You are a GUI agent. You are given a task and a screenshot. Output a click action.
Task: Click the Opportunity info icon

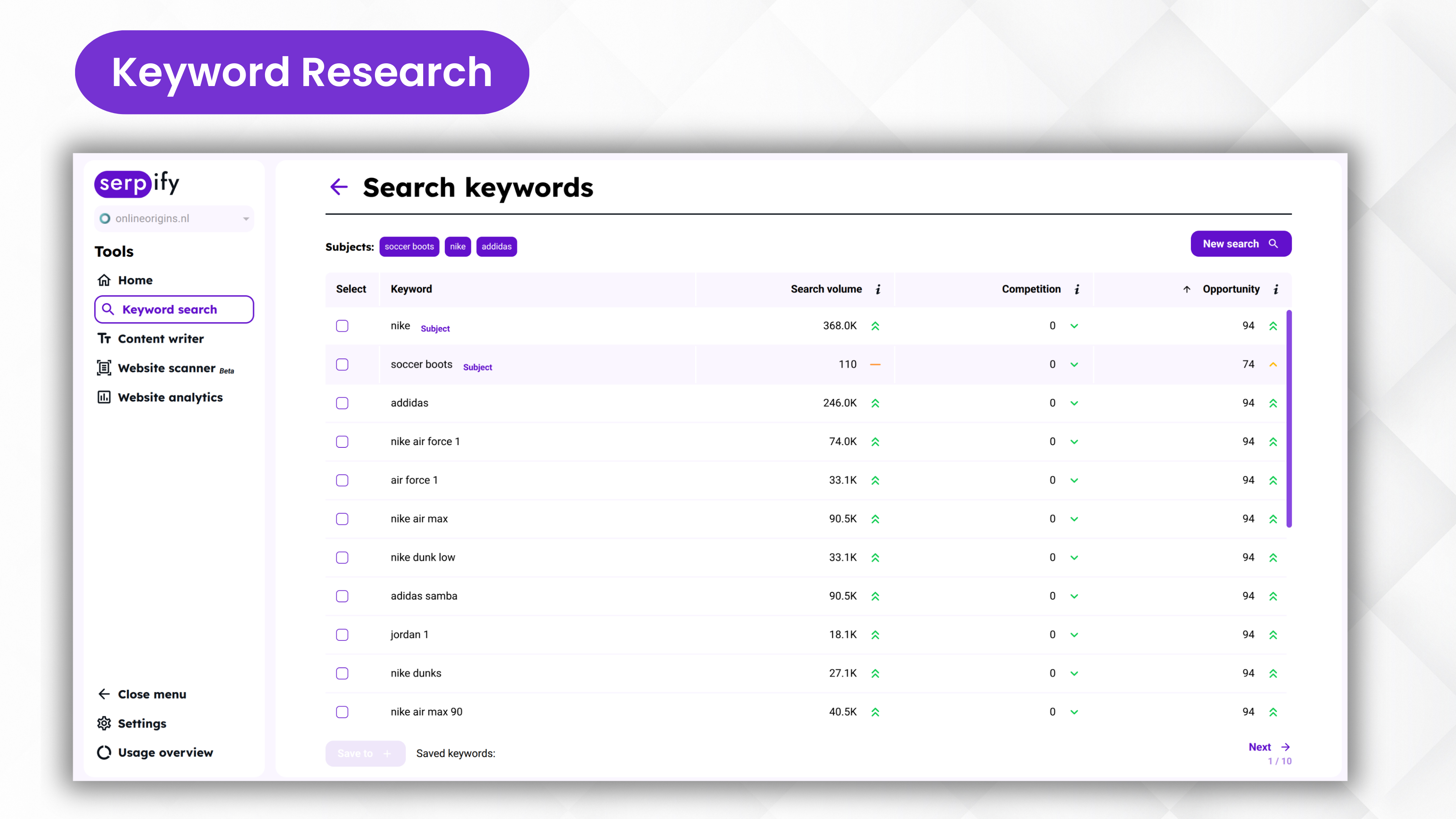point(1276,289)
